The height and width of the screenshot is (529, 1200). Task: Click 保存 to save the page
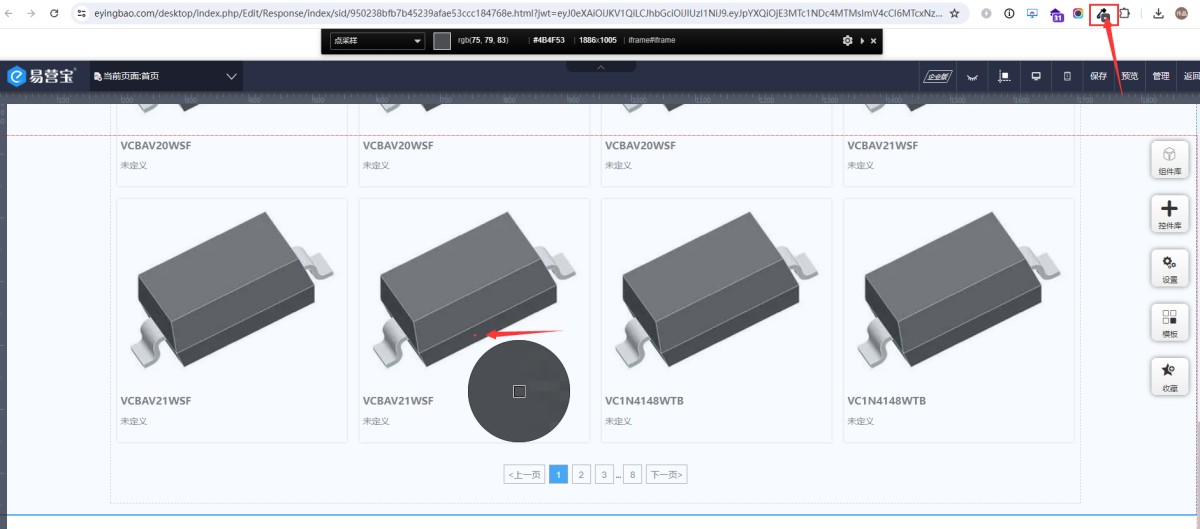(1098, 76)
